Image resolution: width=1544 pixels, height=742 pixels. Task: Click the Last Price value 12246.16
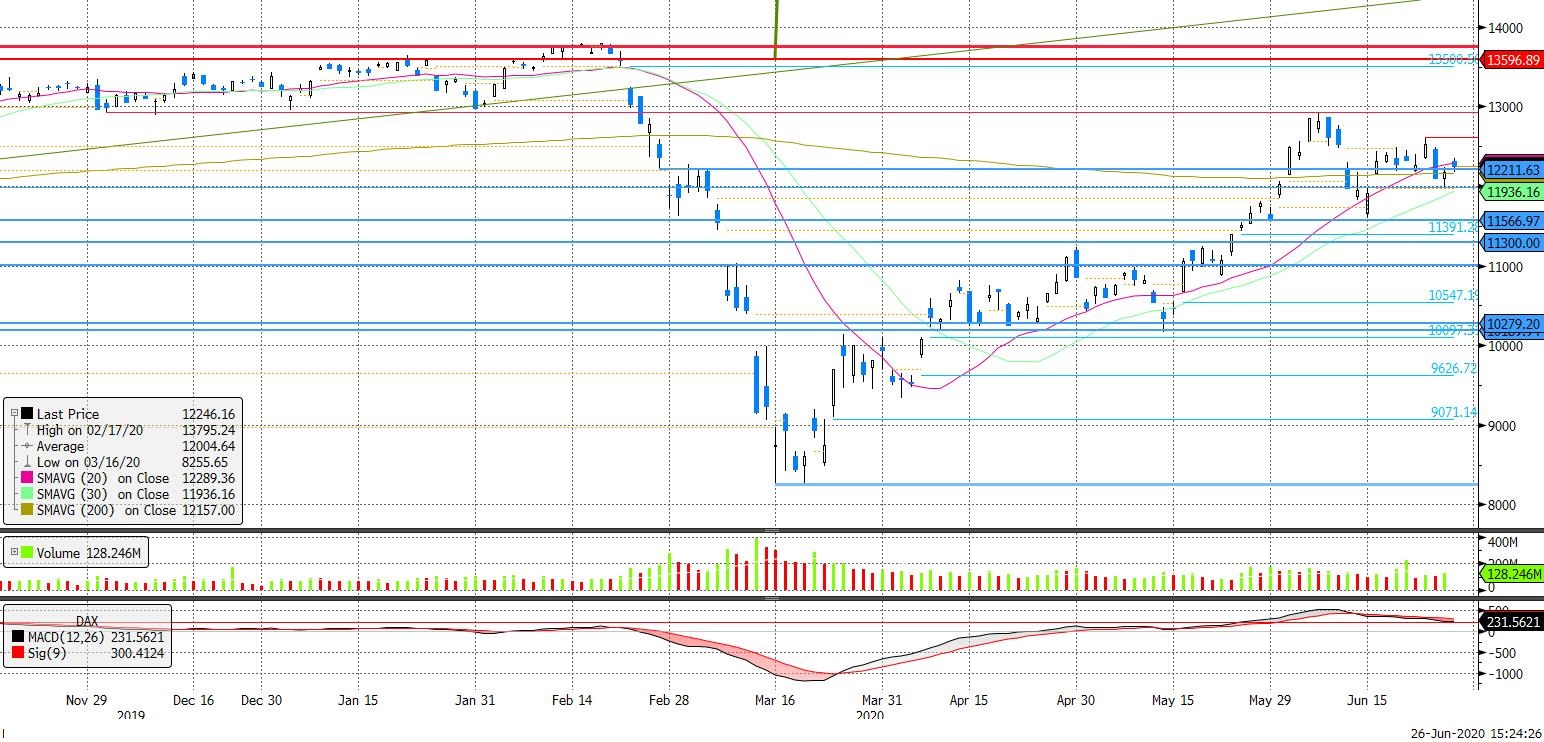pyautogui.click(x=208, y=414)
